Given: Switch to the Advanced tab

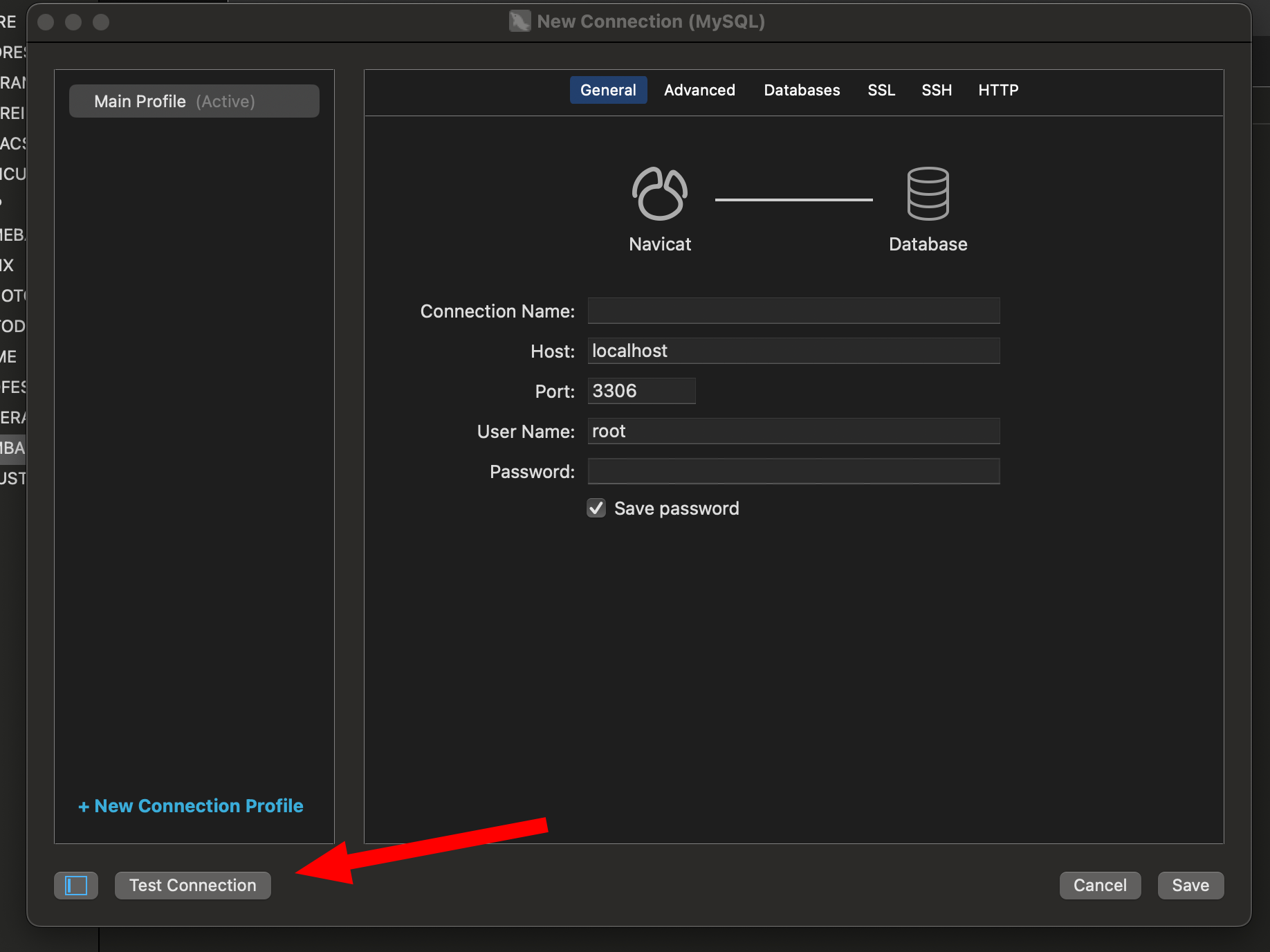Looking at the screenshot, I should tap(699, 90).
